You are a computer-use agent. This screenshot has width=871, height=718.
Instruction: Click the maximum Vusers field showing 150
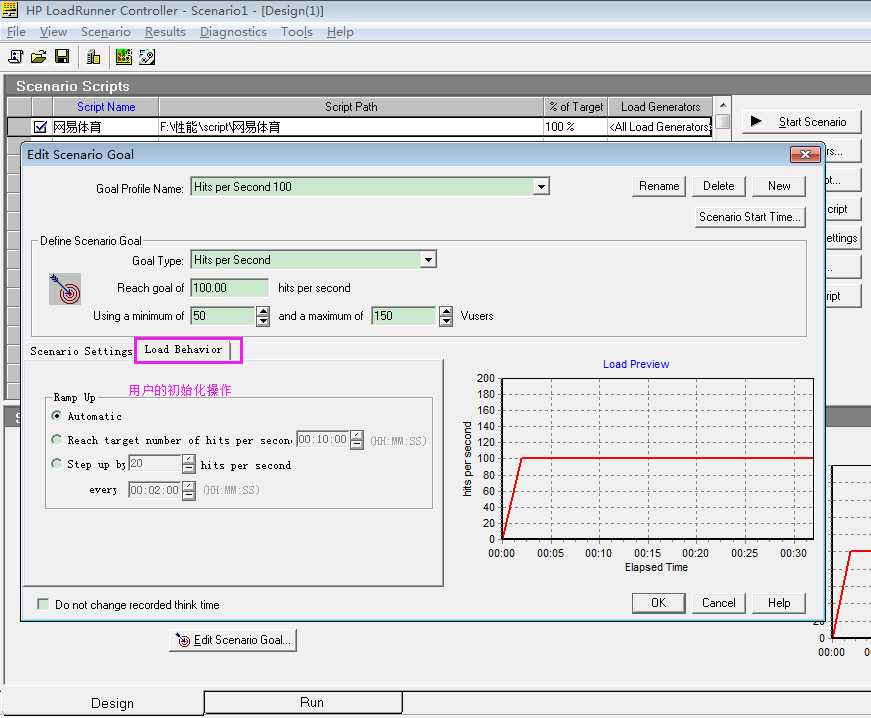pyautogui.click(x=405, y=316)
